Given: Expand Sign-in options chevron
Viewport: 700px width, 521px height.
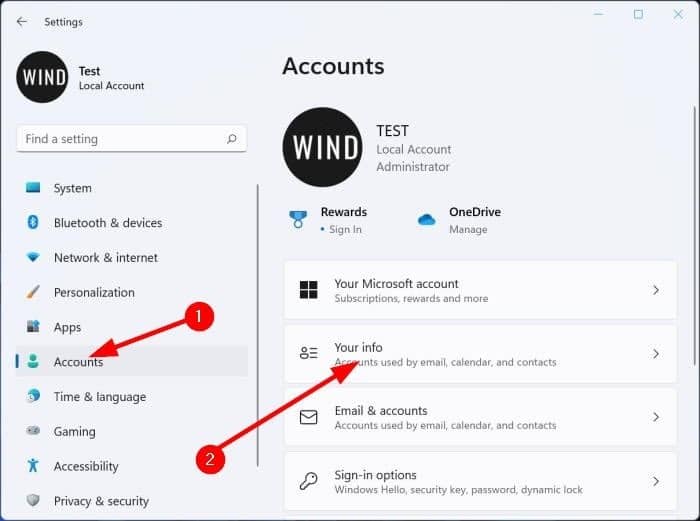Looking at the screenshot, I should point(655,481).
